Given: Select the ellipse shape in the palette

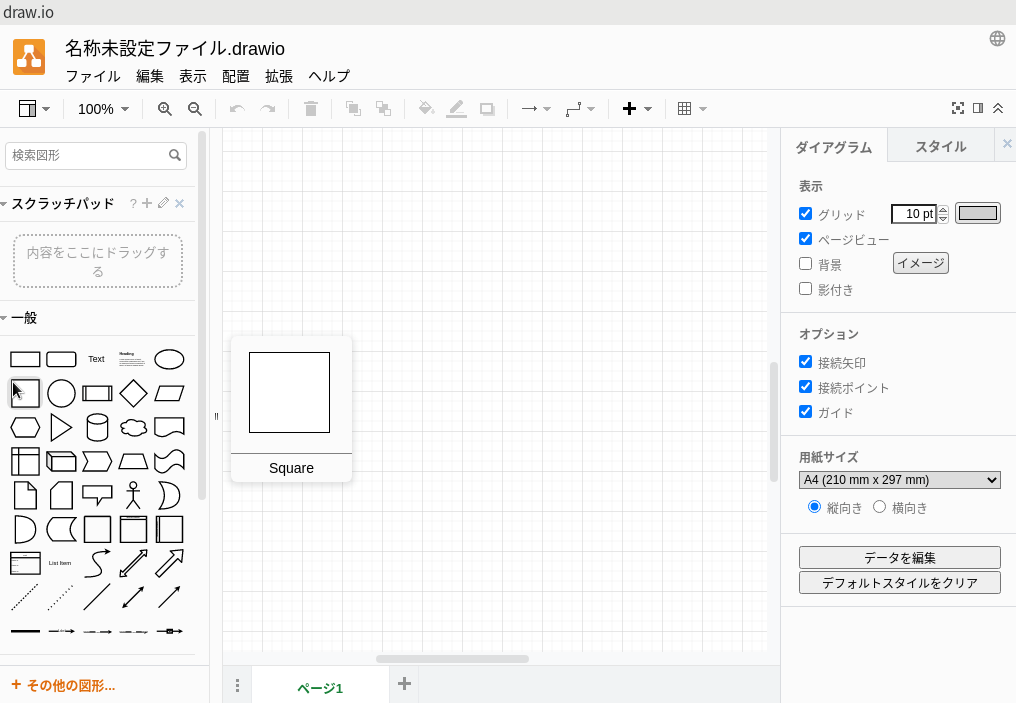Looking at the screenshot, I should (x=169, y=359).
